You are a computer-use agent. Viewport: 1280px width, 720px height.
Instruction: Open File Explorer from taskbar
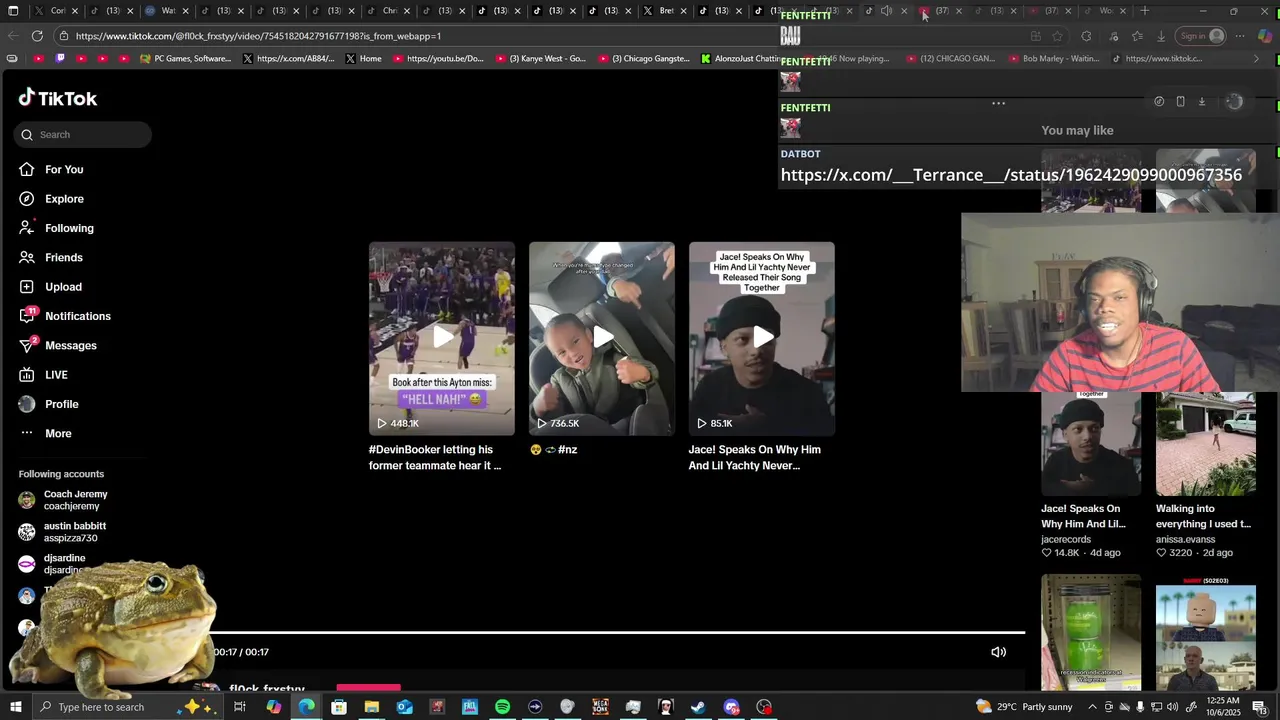click(372, 707)
